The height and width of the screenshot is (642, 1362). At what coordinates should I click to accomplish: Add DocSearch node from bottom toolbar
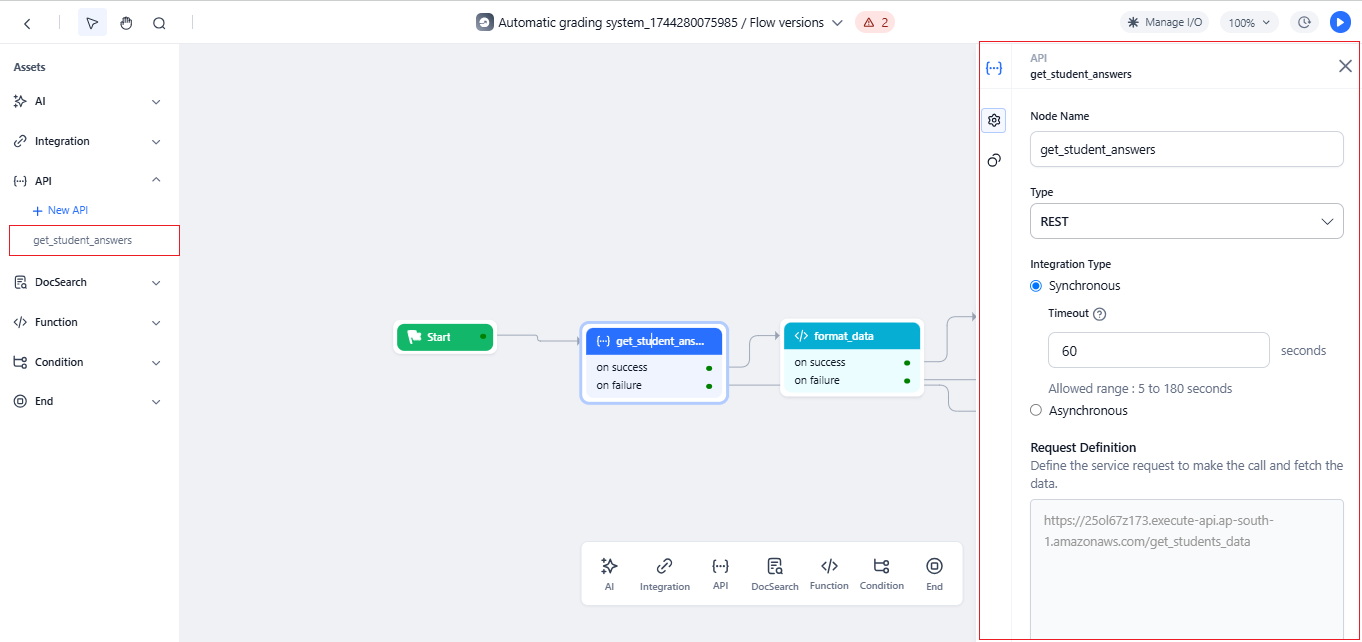(774, 573)
